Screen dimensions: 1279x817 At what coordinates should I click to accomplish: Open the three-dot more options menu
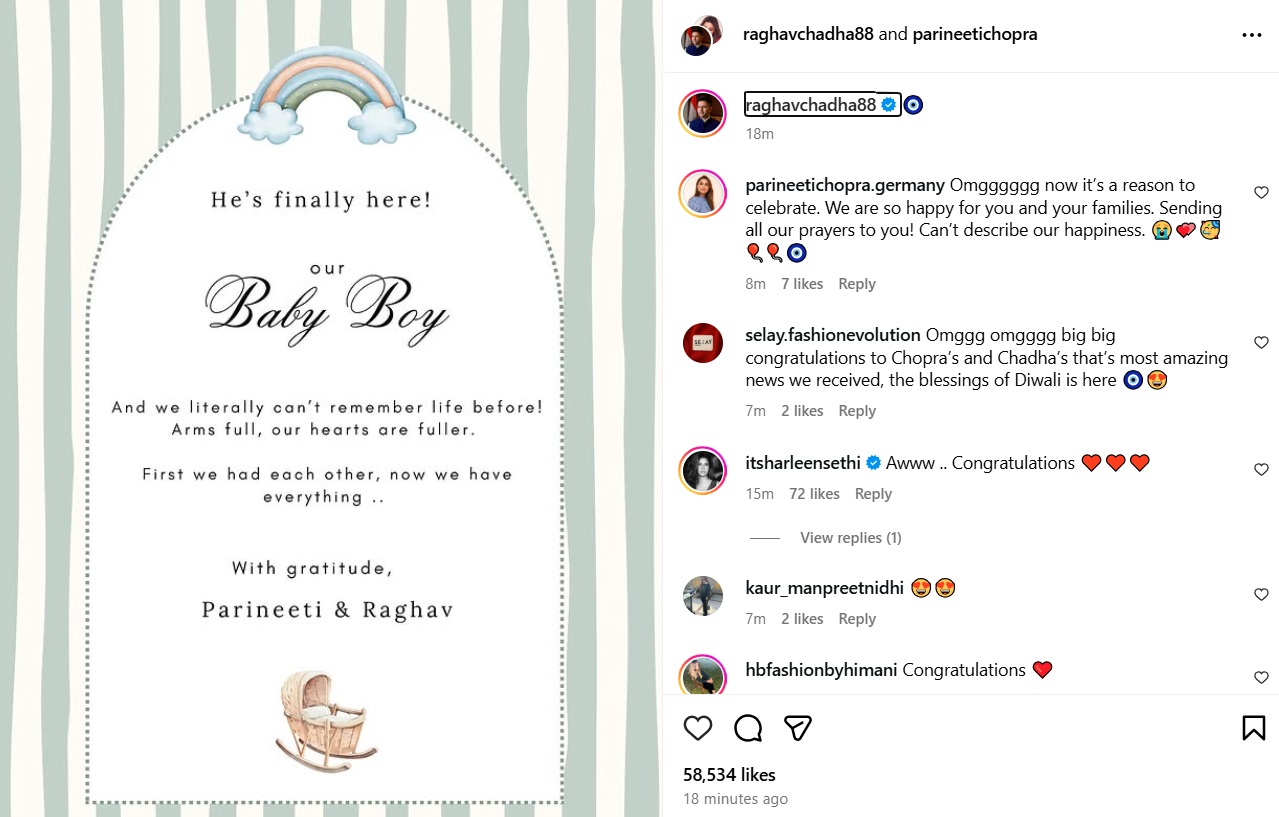click(1252, 35)
